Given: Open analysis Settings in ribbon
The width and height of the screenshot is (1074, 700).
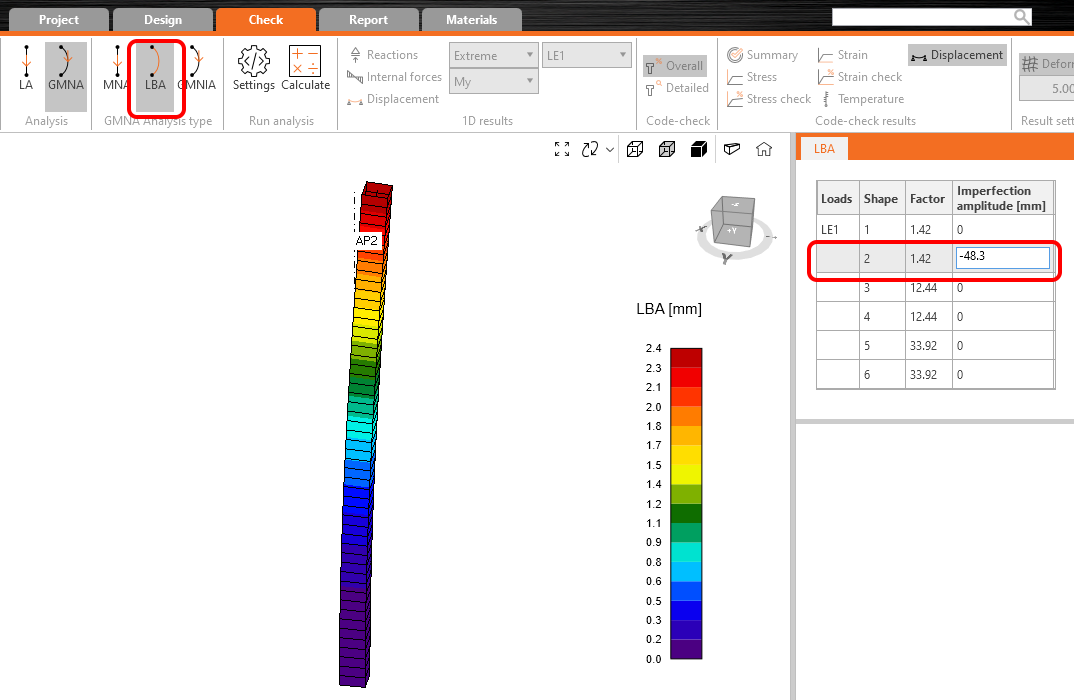Looking at the screenshot, I should click(253, 69).
